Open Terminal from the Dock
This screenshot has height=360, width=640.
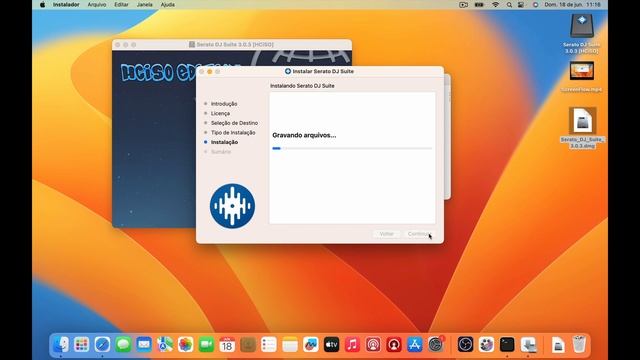pyautogui.click(x=507, y=344)
